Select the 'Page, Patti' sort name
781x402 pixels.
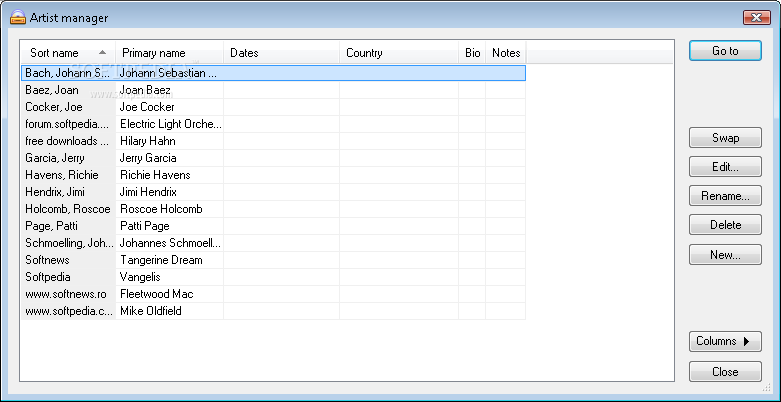tap(51, 226)
